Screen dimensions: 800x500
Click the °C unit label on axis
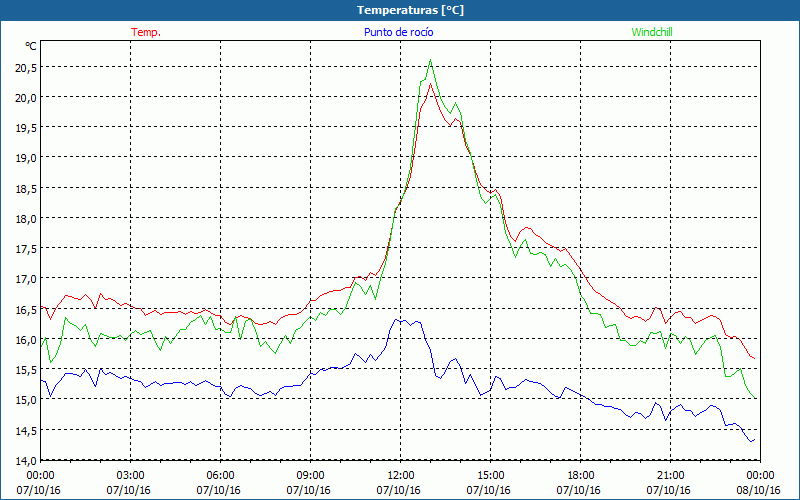tap(31, 46)
